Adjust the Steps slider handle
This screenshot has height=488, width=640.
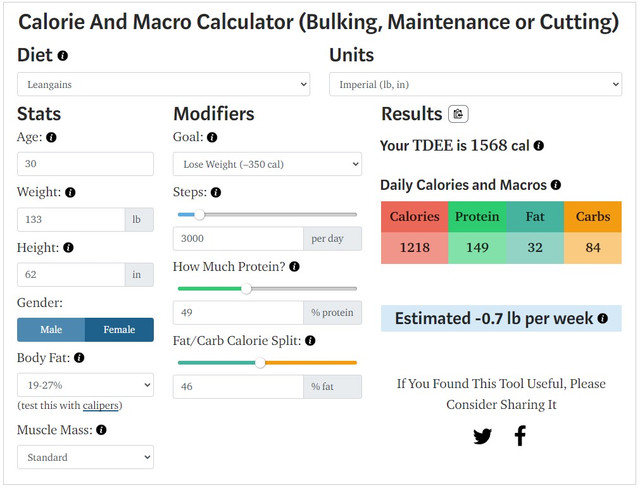199,214
